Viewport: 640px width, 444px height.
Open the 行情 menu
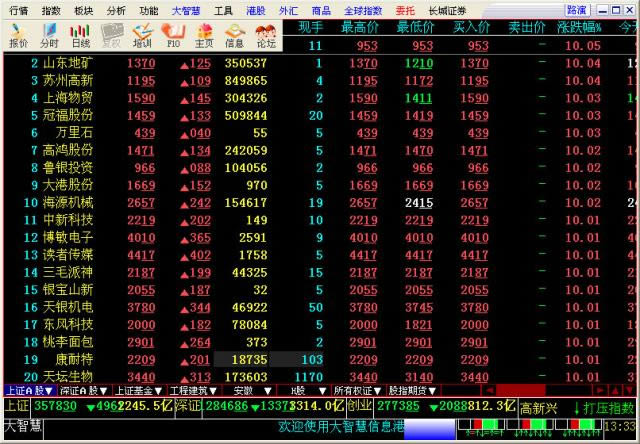coord(19,11)
